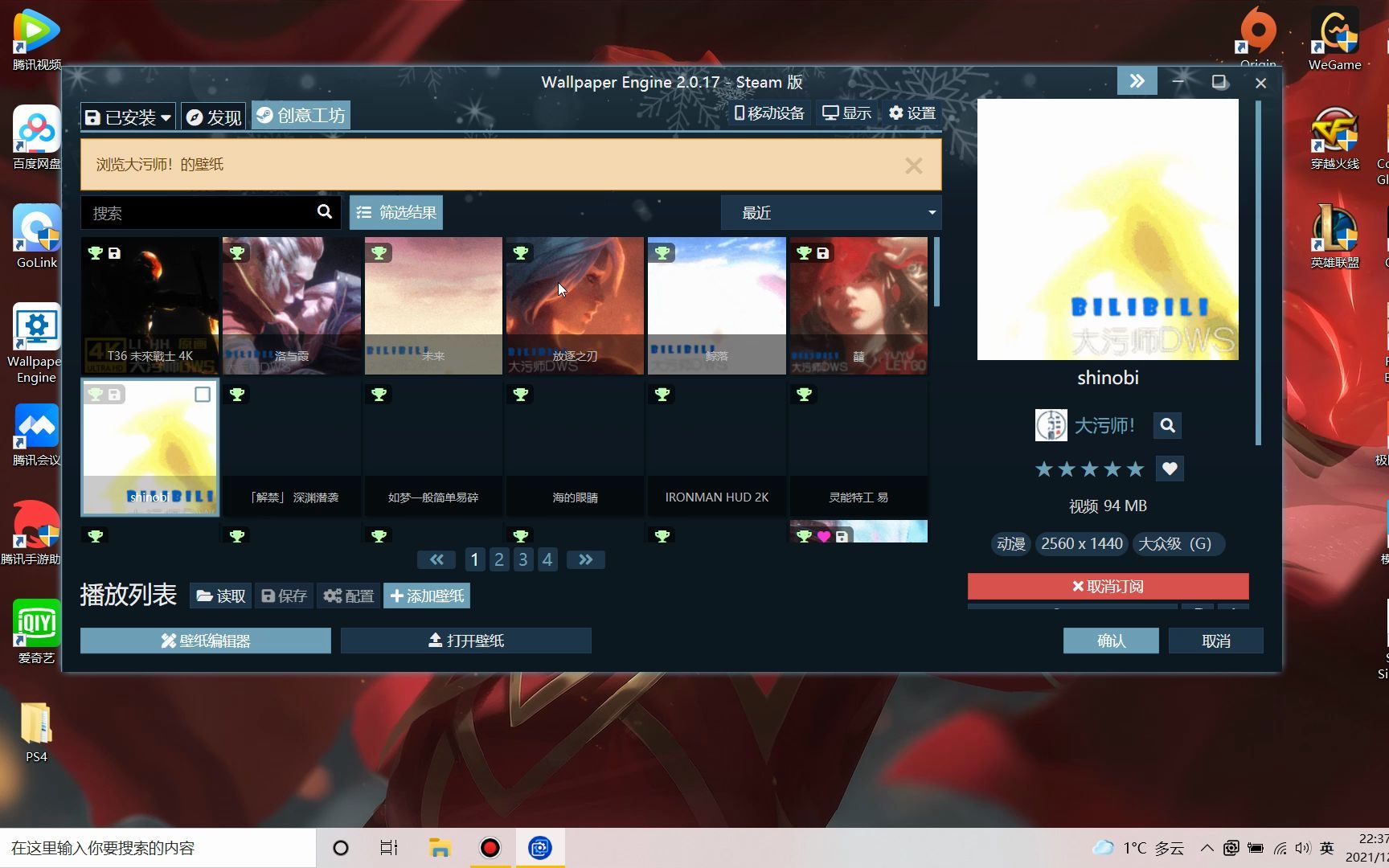
Task: Focus the 搜索 search field
Action: point(197,213)
